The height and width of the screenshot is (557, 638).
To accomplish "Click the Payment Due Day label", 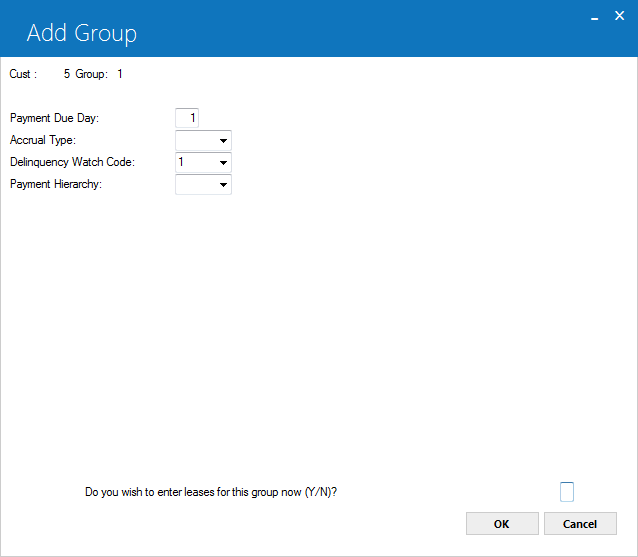I will pyautogui.click(x=55, y=118).
